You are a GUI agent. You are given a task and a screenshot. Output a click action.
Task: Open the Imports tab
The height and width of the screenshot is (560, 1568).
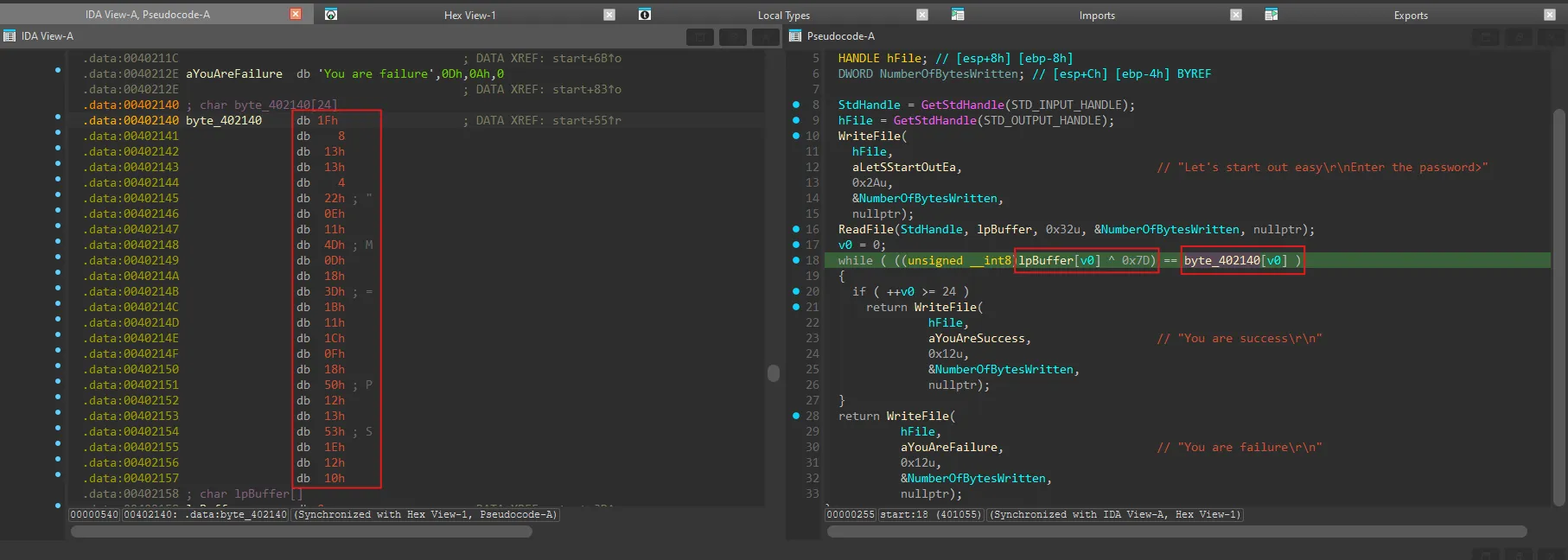coord(1096,16)
